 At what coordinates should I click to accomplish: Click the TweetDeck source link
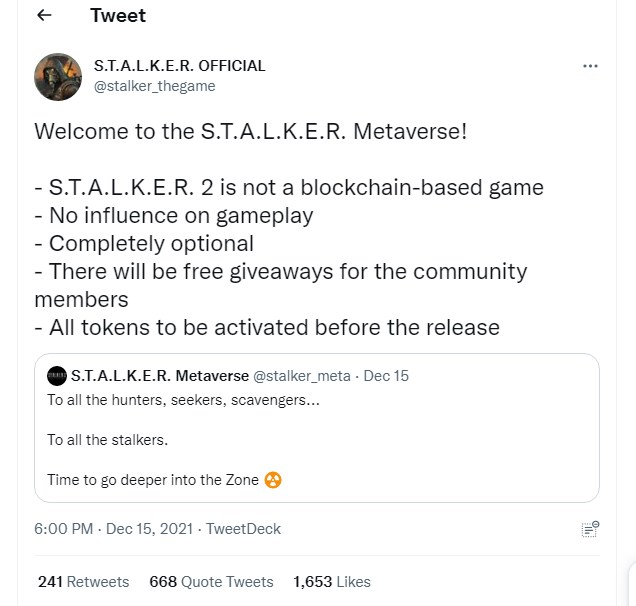(x=243, y=529)
